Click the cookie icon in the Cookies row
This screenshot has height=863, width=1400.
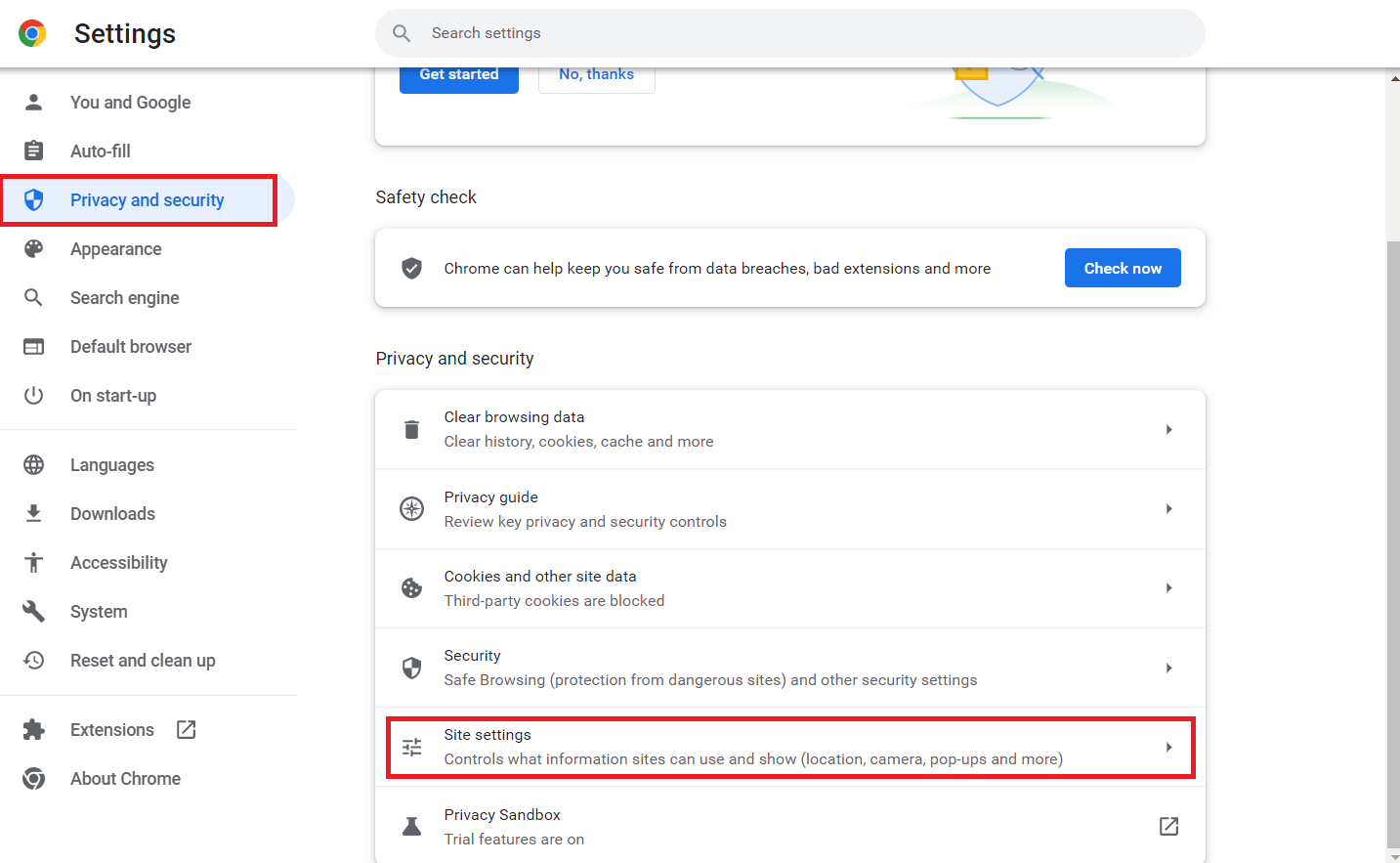411,588
